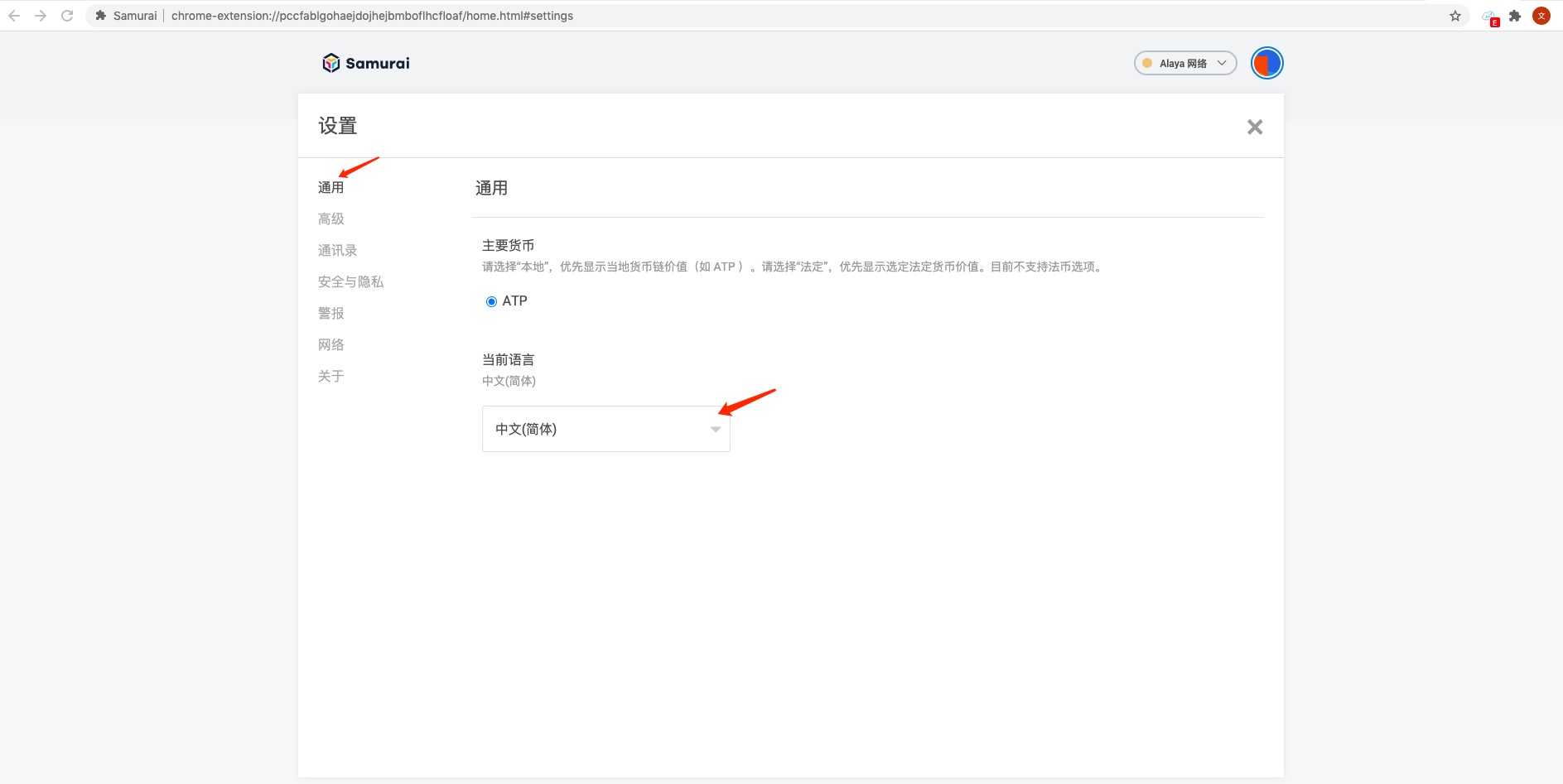Open the Chrome extensions puzzle icon
This screenshot has height=784, width=1563.
(1515, 16)
